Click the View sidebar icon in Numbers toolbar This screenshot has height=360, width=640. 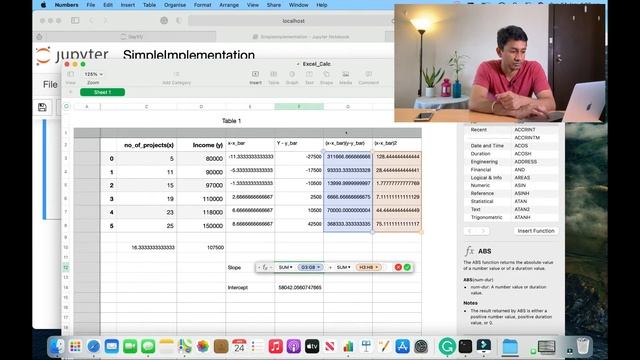point(71,74)
